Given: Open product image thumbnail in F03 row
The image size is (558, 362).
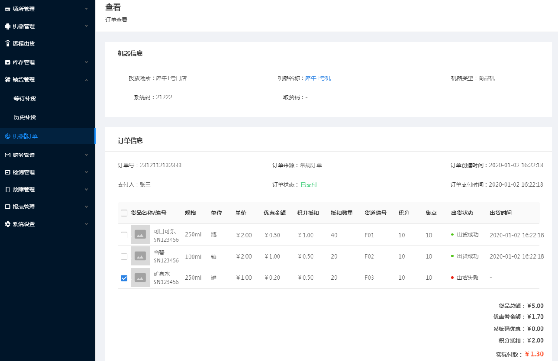Looking at the screenshot, I should (140, 277).
